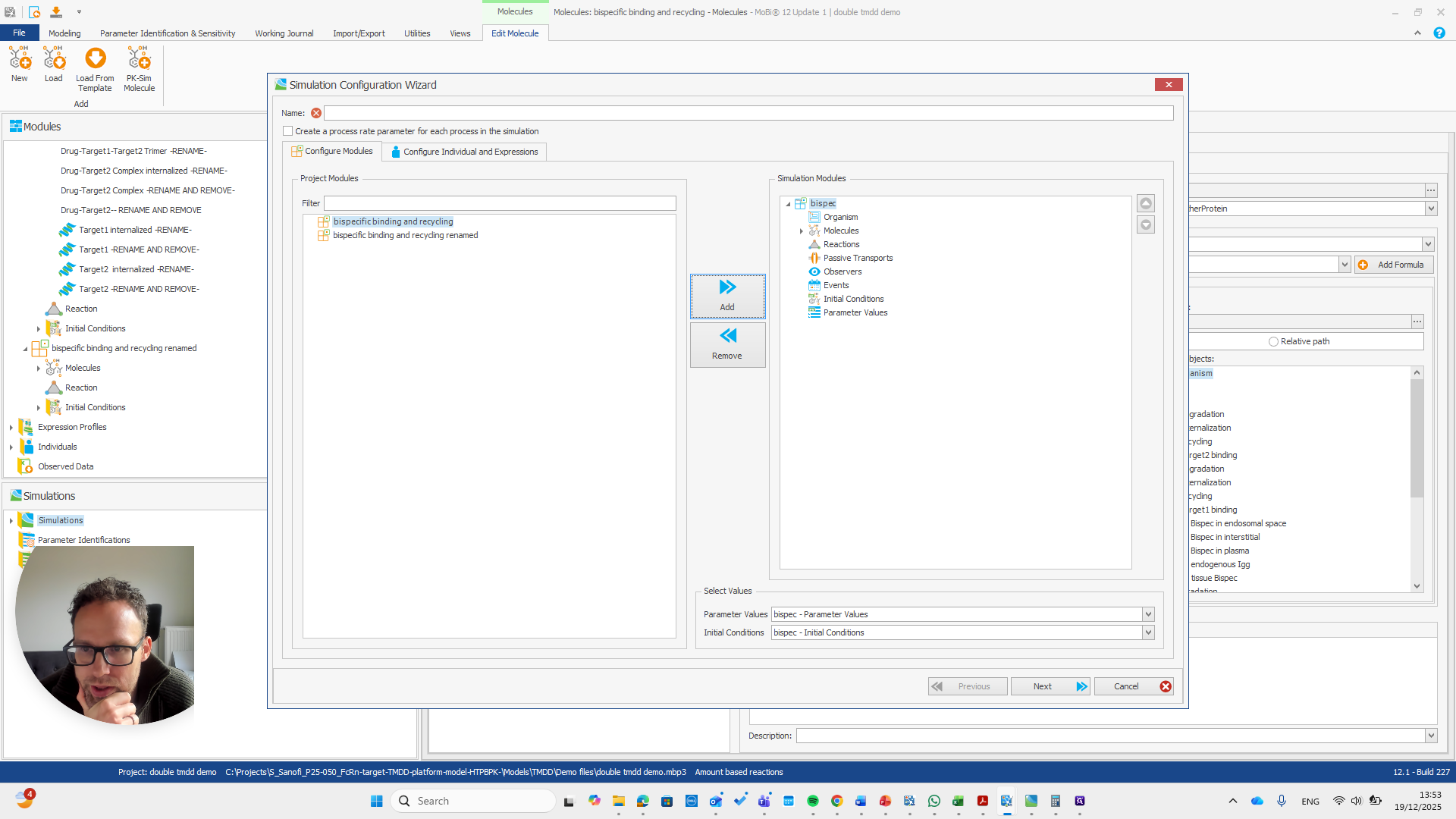Click the move module up arrow icon
The width and height of the screenshot is (1456, 819).
[x=1146, y=203]
